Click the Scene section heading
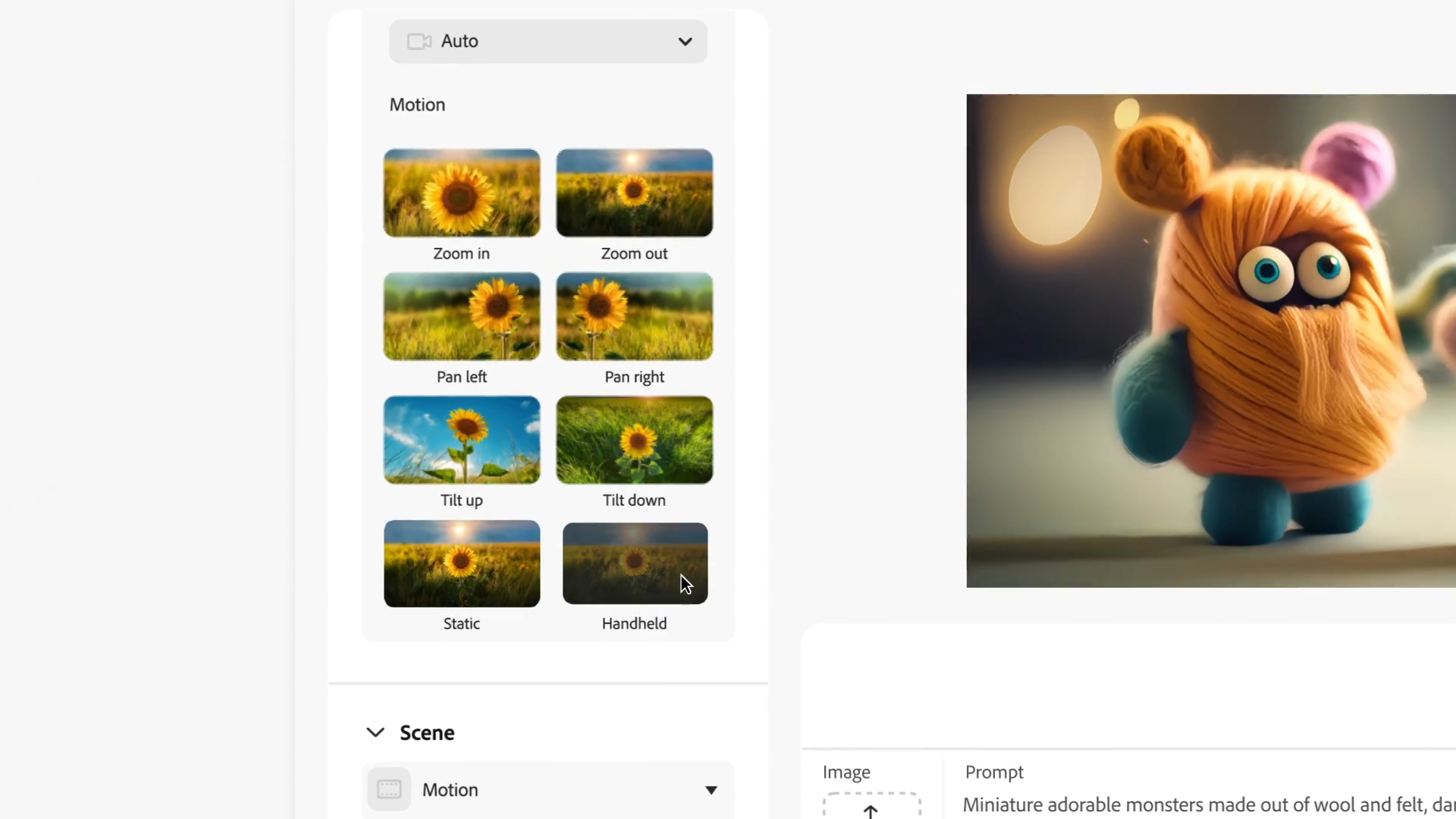This screenshot has width=1456, height=819. tap(427, 733)
